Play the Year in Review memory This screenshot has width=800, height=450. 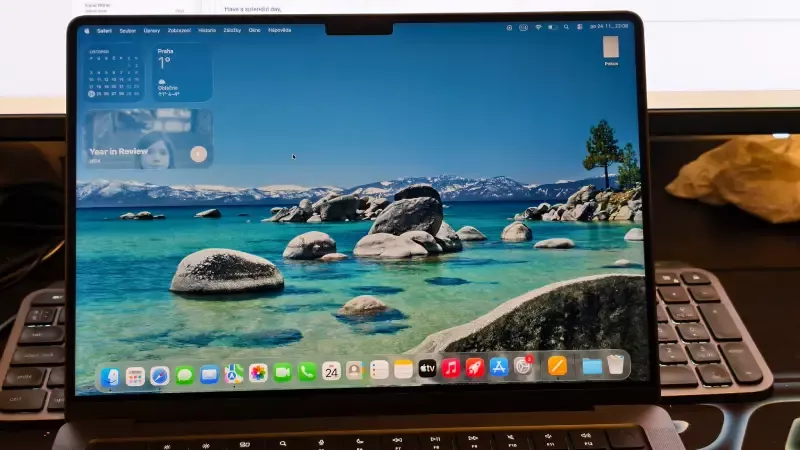pyautogui.click(x=198, y=153)
